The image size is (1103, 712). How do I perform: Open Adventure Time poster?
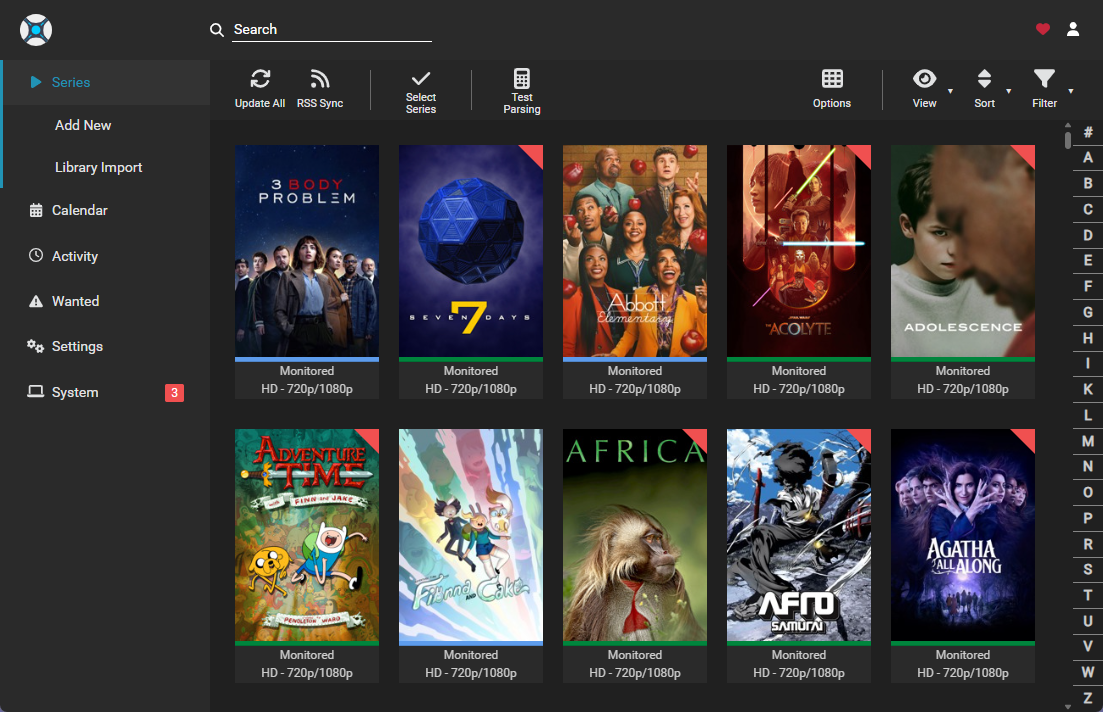pyautogui.click(x=307, y=535)
